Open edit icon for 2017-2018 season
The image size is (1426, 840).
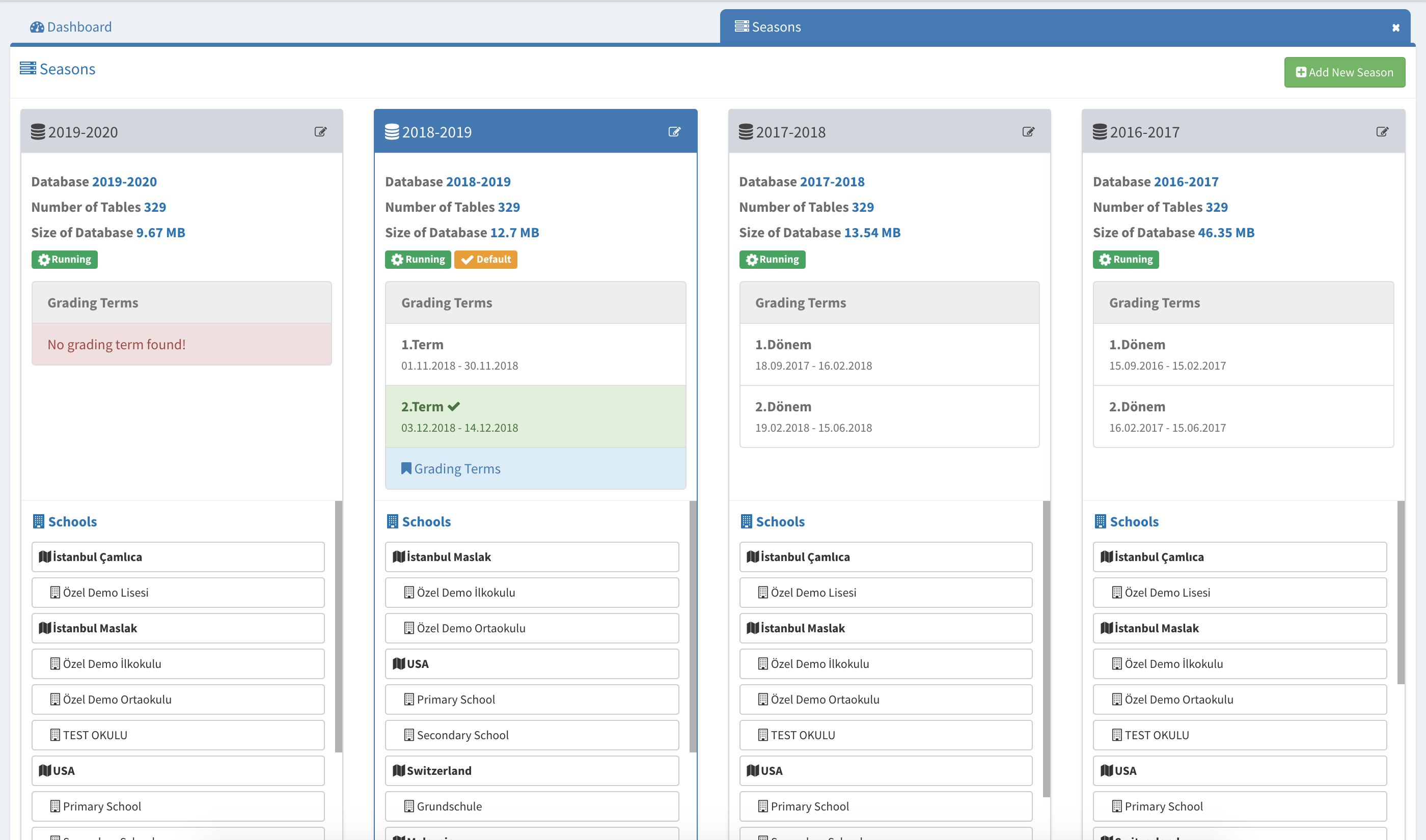pos(1028,132)
